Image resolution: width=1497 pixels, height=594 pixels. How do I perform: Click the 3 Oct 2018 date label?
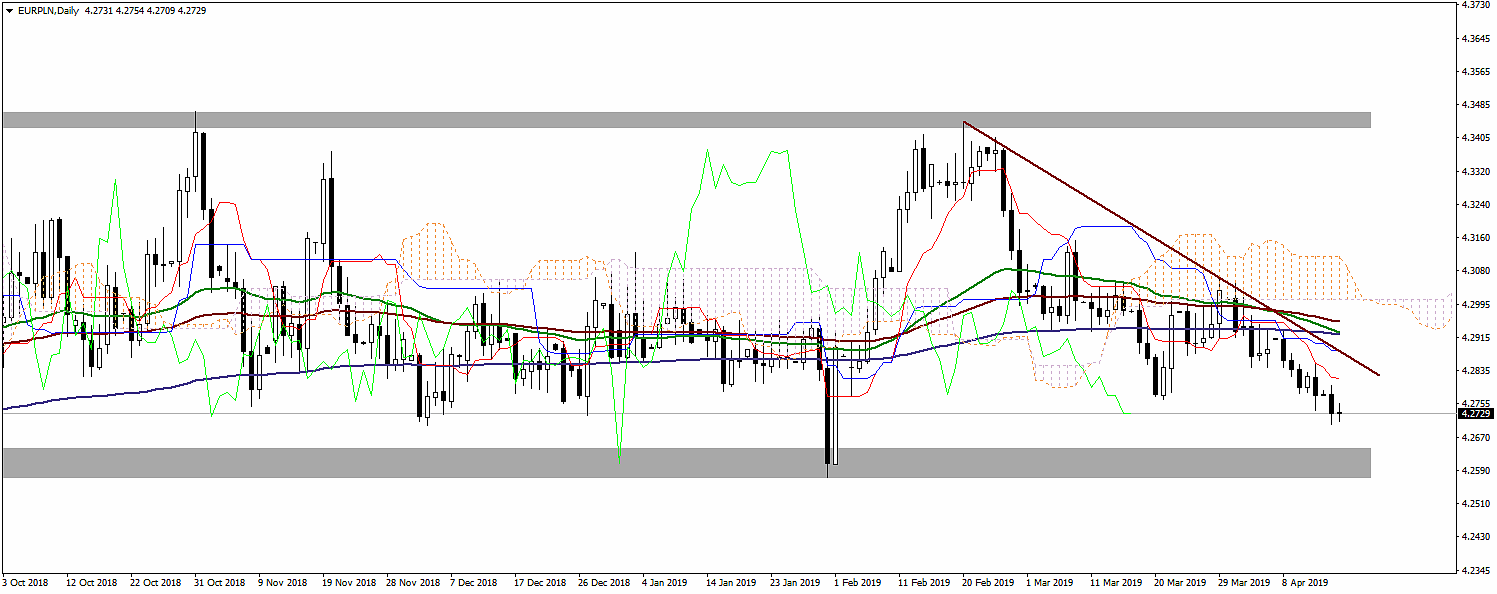pyautogui.click(x=25, y=582)
